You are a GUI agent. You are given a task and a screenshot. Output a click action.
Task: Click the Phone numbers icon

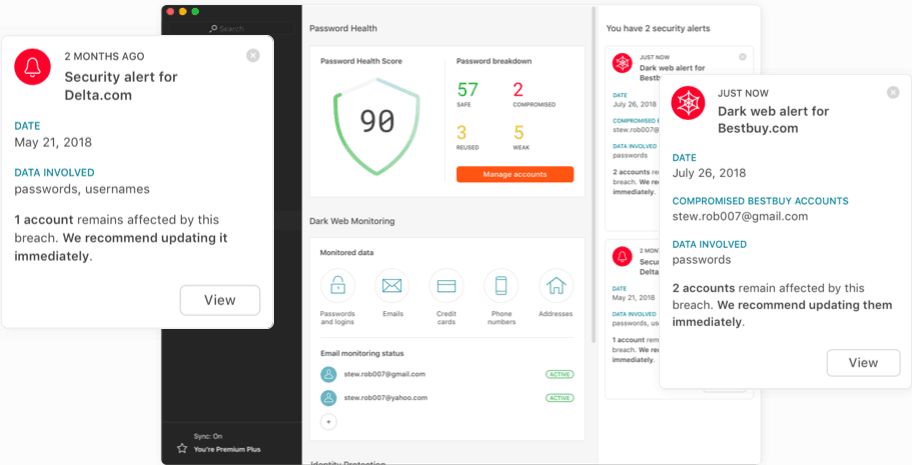[x=501, y=286]
